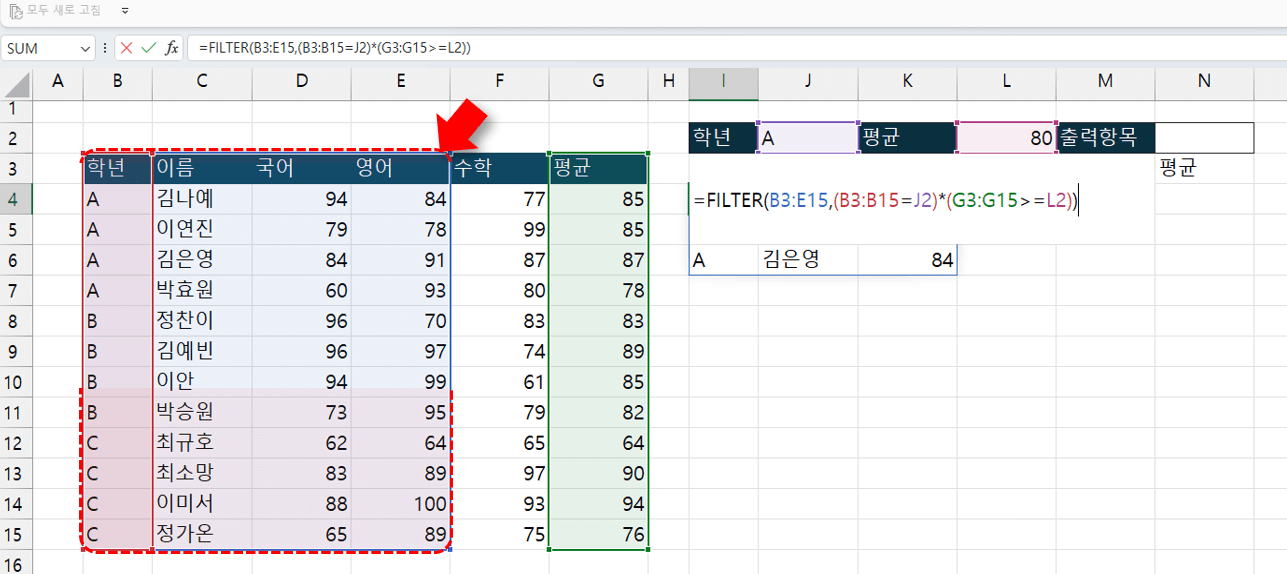Image resolution: width=1287 pixels, height=574 pixels.
Task: Select column D header
Action: click(301, 81)
